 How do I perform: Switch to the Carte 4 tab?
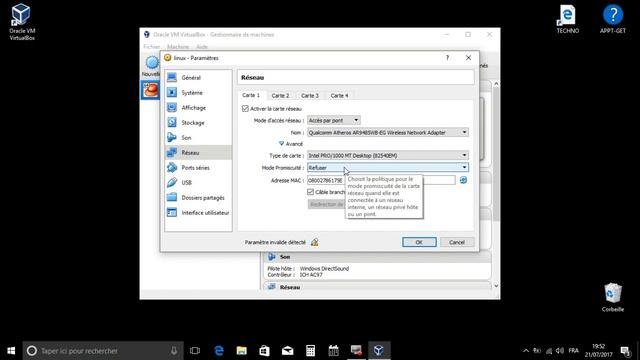click(339, 96)
